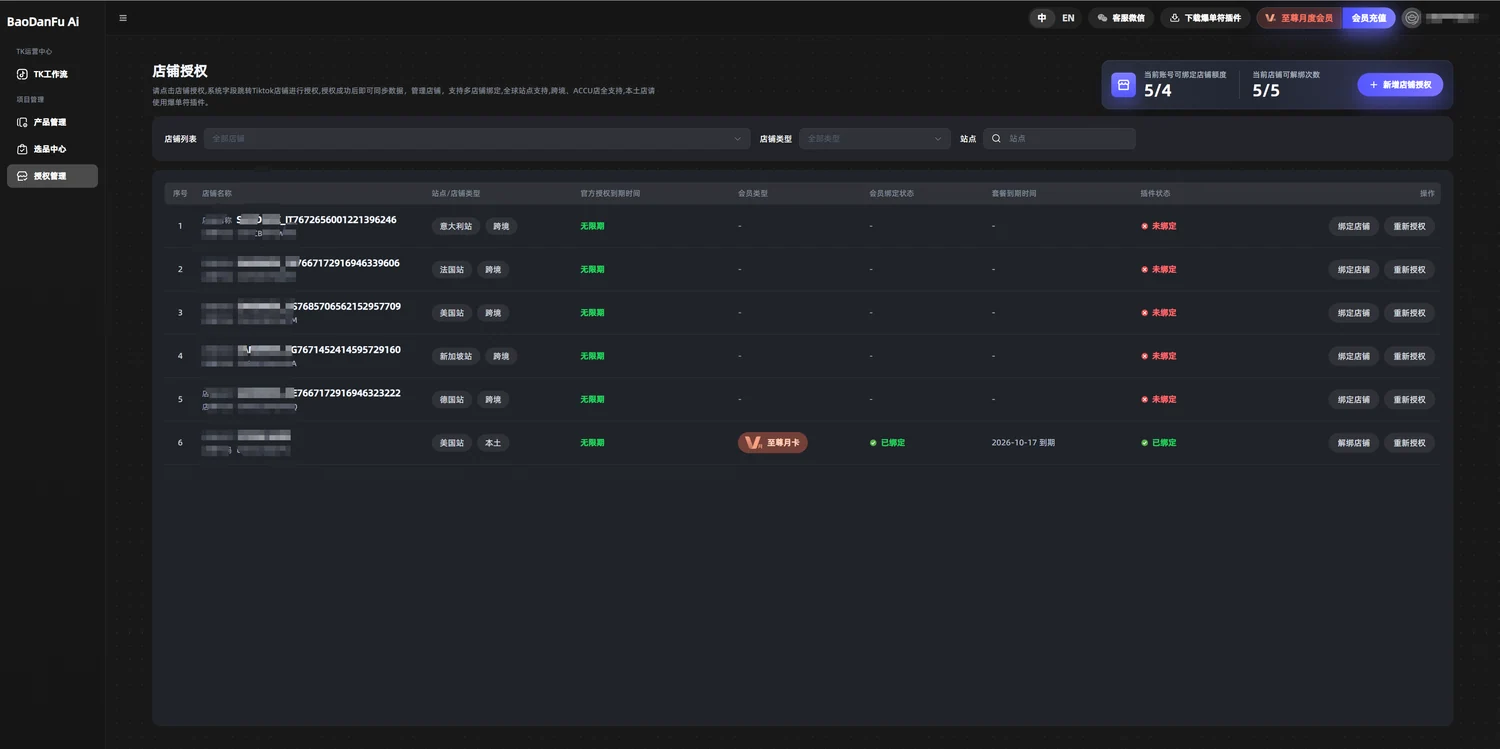
Task: Click the 已绑定 plugin status in row 6
Action: [x=1159, y=443]
